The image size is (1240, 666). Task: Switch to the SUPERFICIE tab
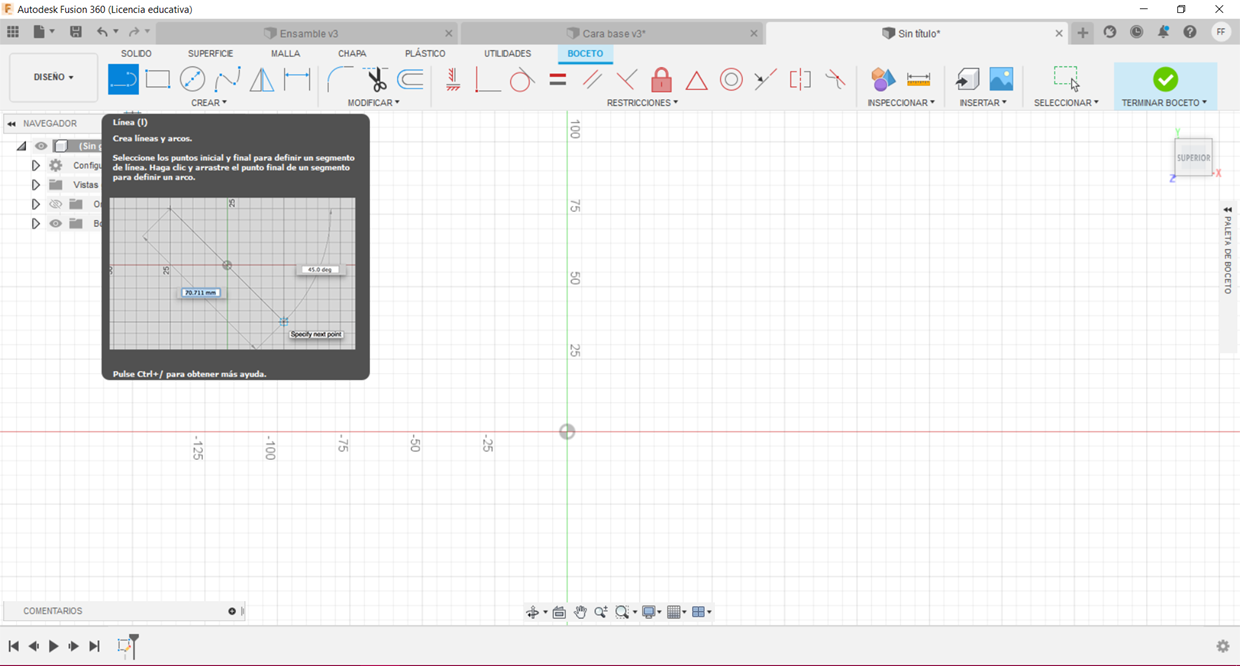coord(210,53)
